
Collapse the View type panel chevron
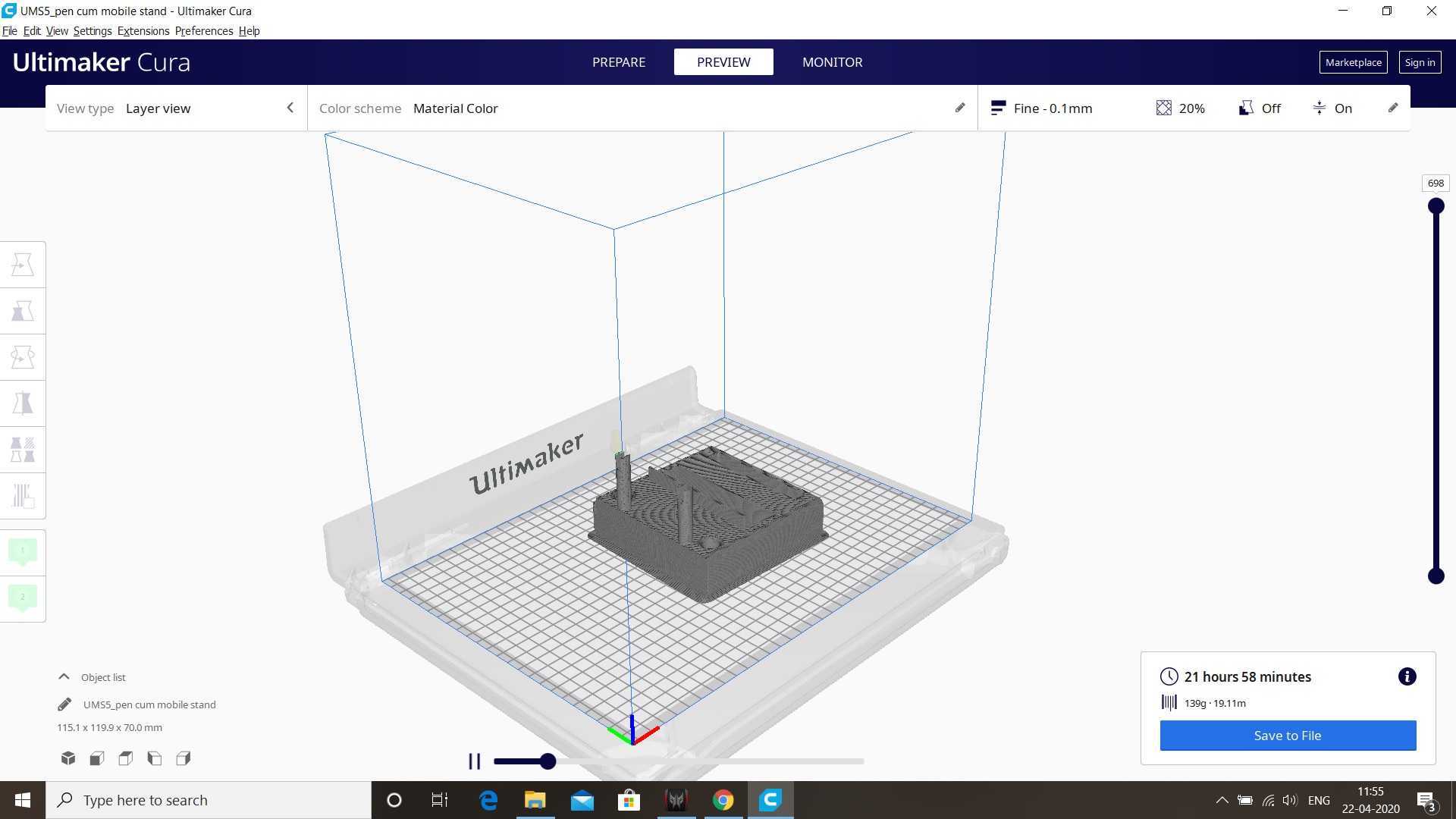(x=290, y=108)
